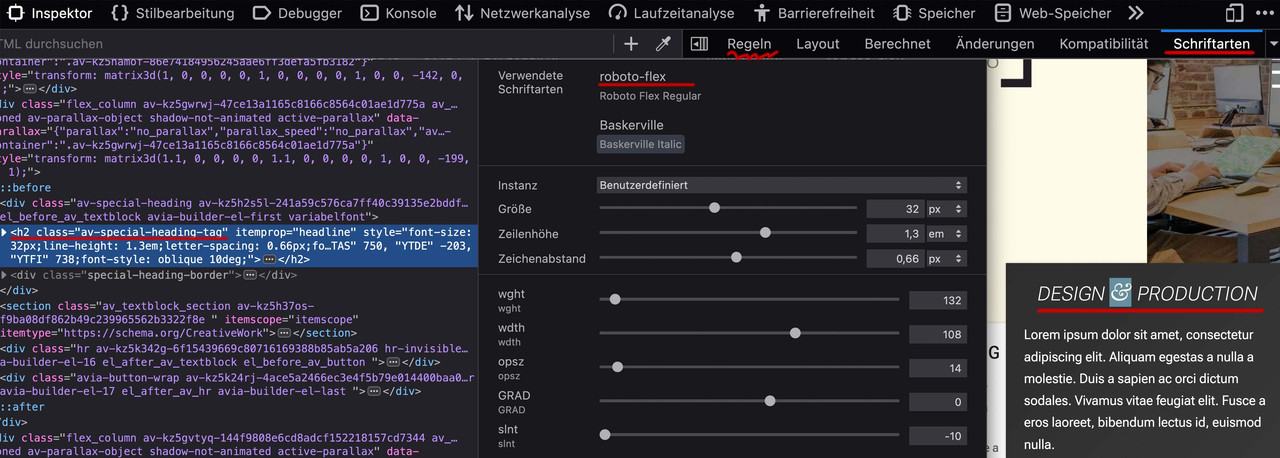
Task: Open the Web-Speicher tool
Action: point(1053,13)
